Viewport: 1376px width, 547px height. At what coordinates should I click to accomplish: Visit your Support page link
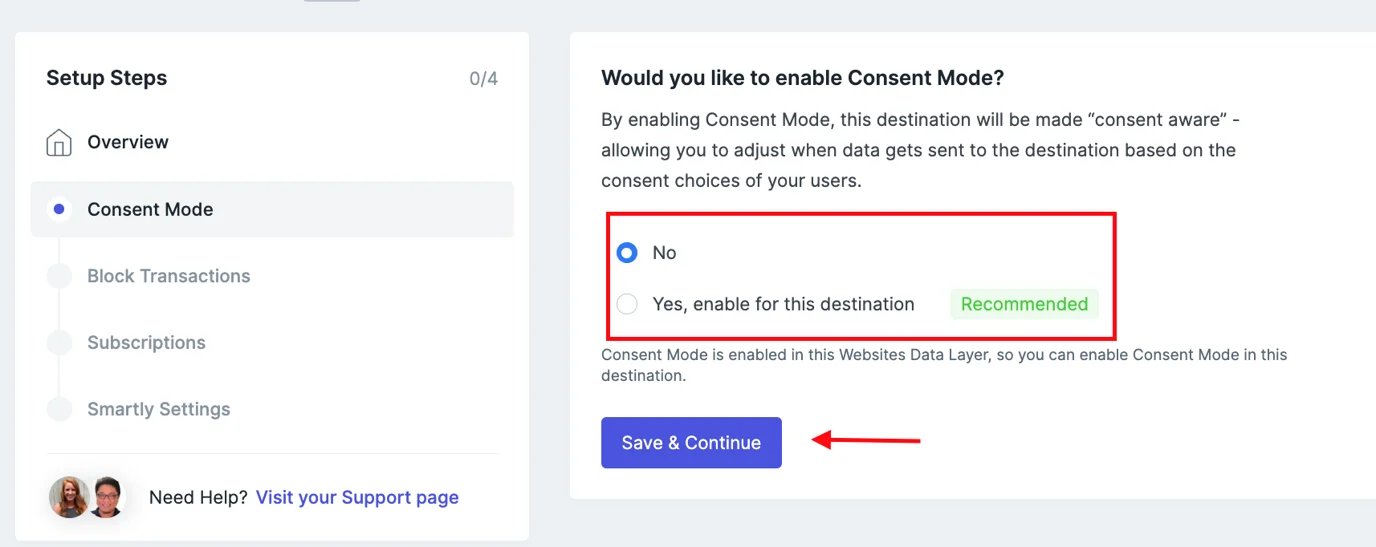(357, 497)
